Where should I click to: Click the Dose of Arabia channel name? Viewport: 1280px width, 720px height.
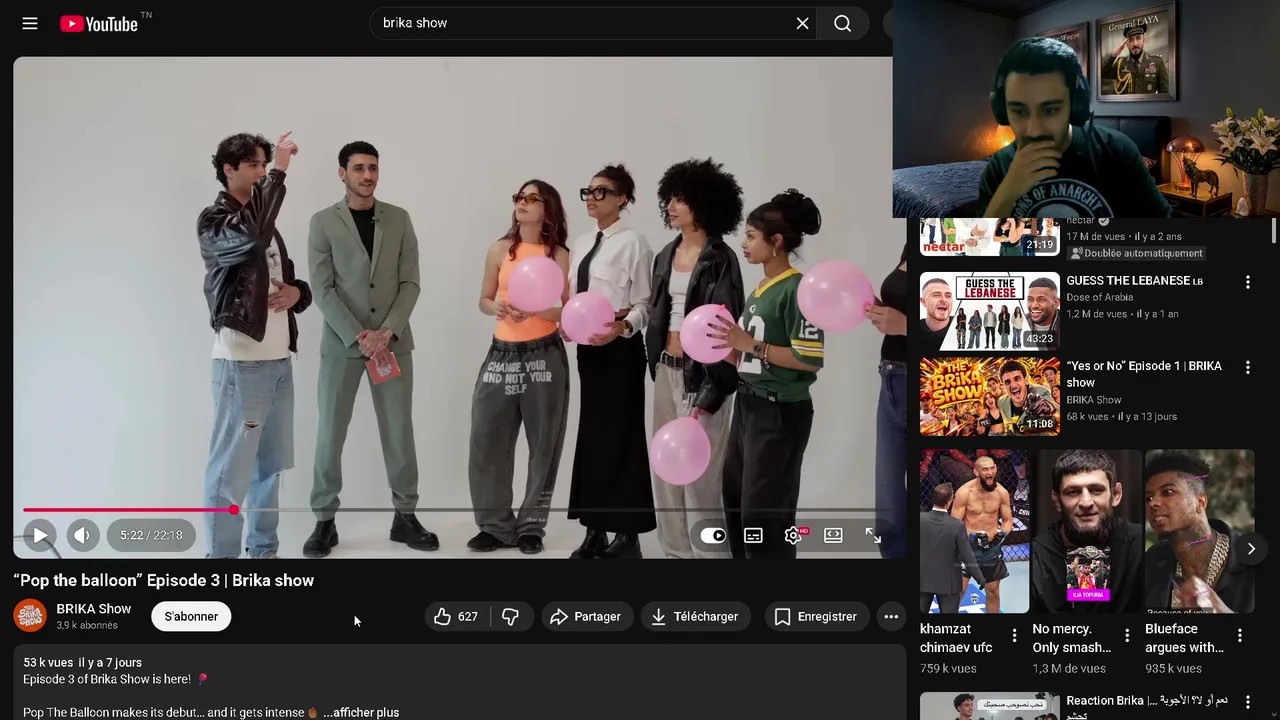pos(1099,297)
